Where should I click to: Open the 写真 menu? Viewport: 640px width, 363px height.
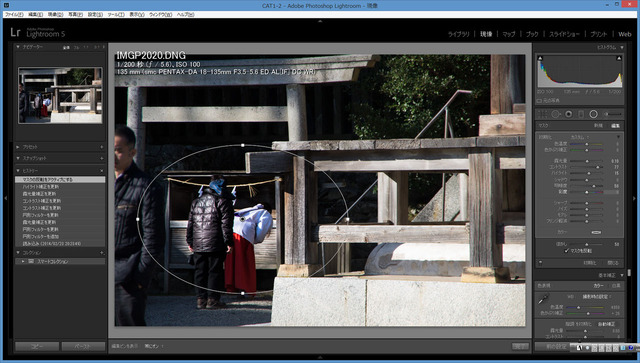click(x=75, y=14)
